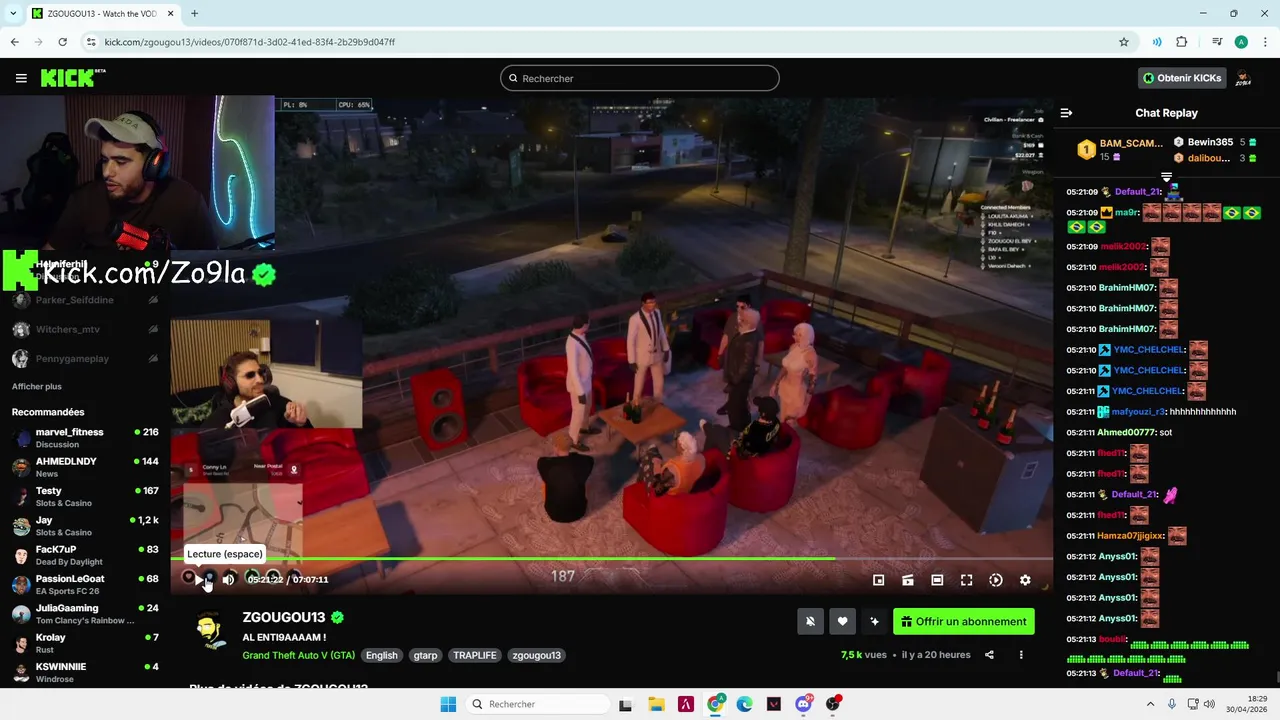Open Chrome three-dot menu
The height and width of the screenshot is (720, 1280).
[1265, 42]
